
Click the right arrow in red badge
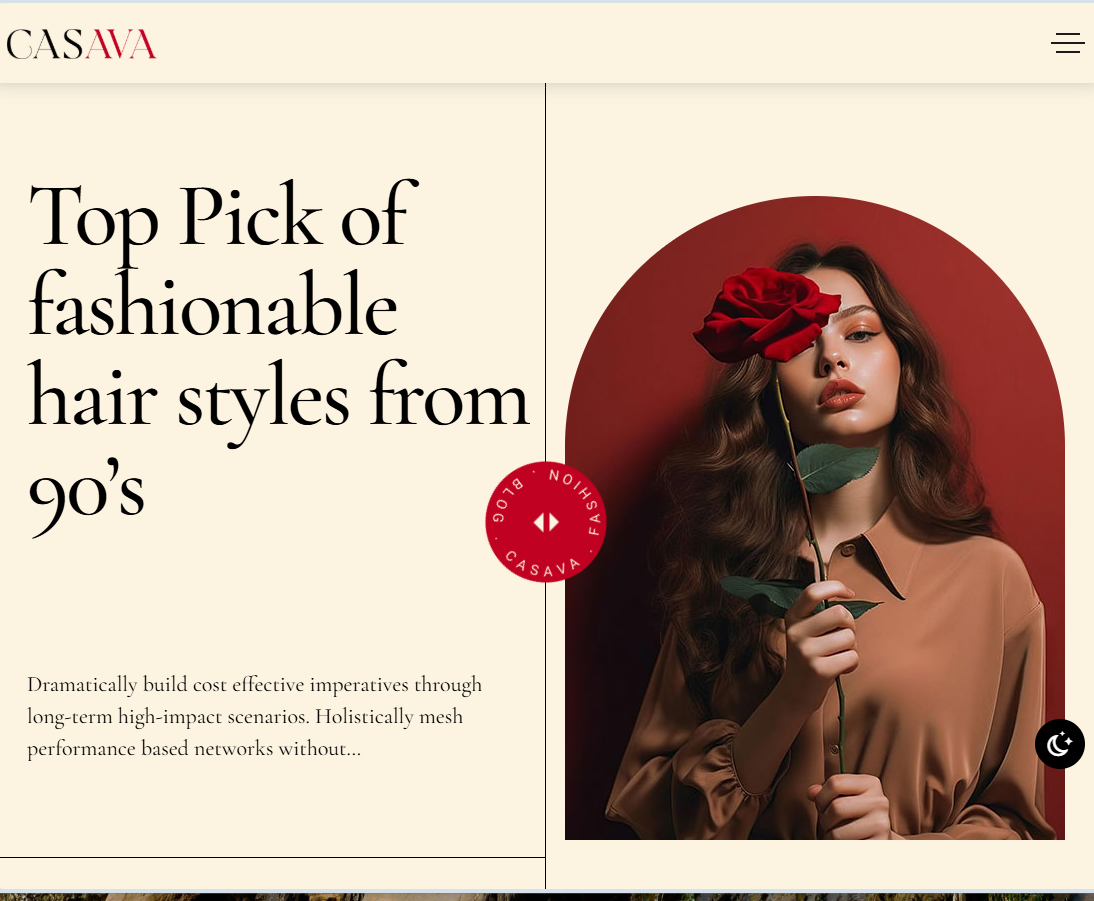(x=554, y=522)
